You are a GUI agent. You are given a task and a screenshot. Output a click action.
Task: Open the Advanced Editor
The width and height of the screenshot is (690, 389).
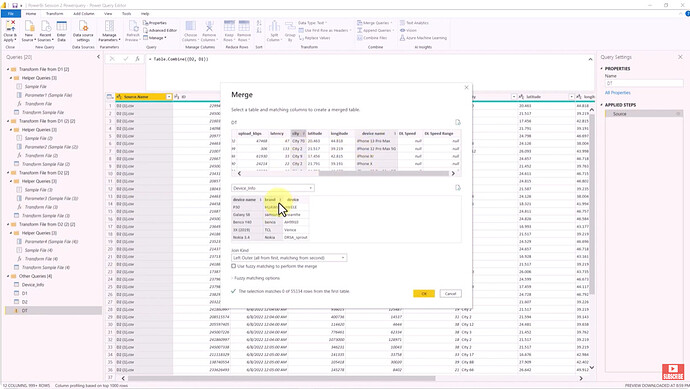pyautogui.click(x=160, y=30)
